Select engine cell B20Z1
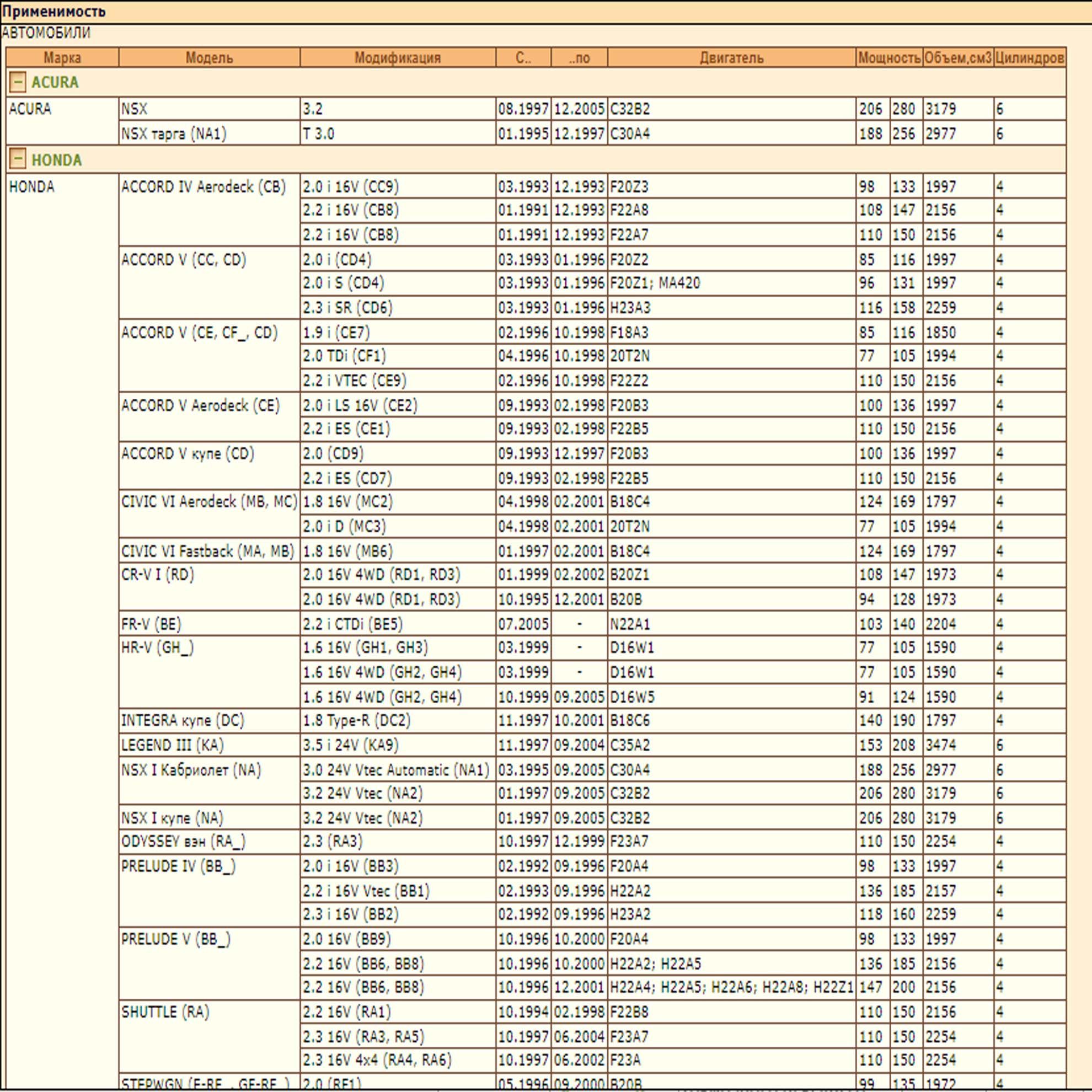The width and height of the screenshot is (1092, 1092). coord(731,575)
